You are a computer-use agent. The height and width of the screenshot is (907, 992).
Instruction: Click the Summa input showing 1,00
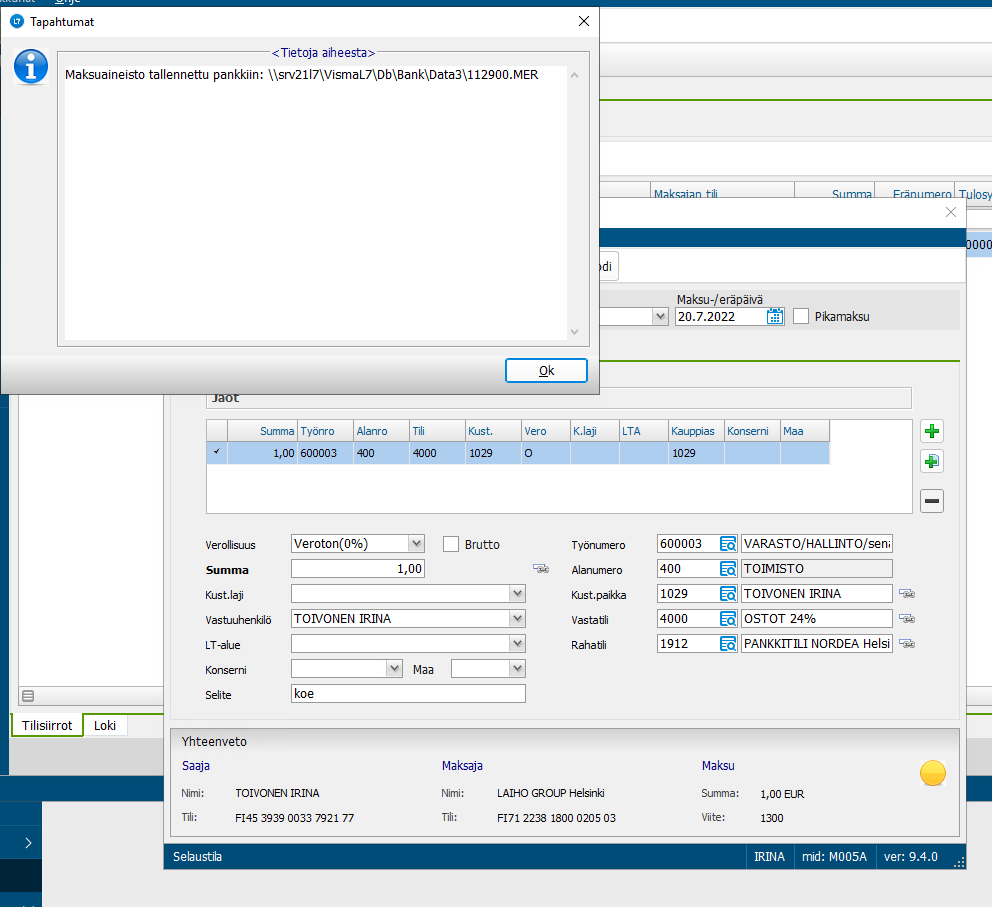click(x=357, y=569)
